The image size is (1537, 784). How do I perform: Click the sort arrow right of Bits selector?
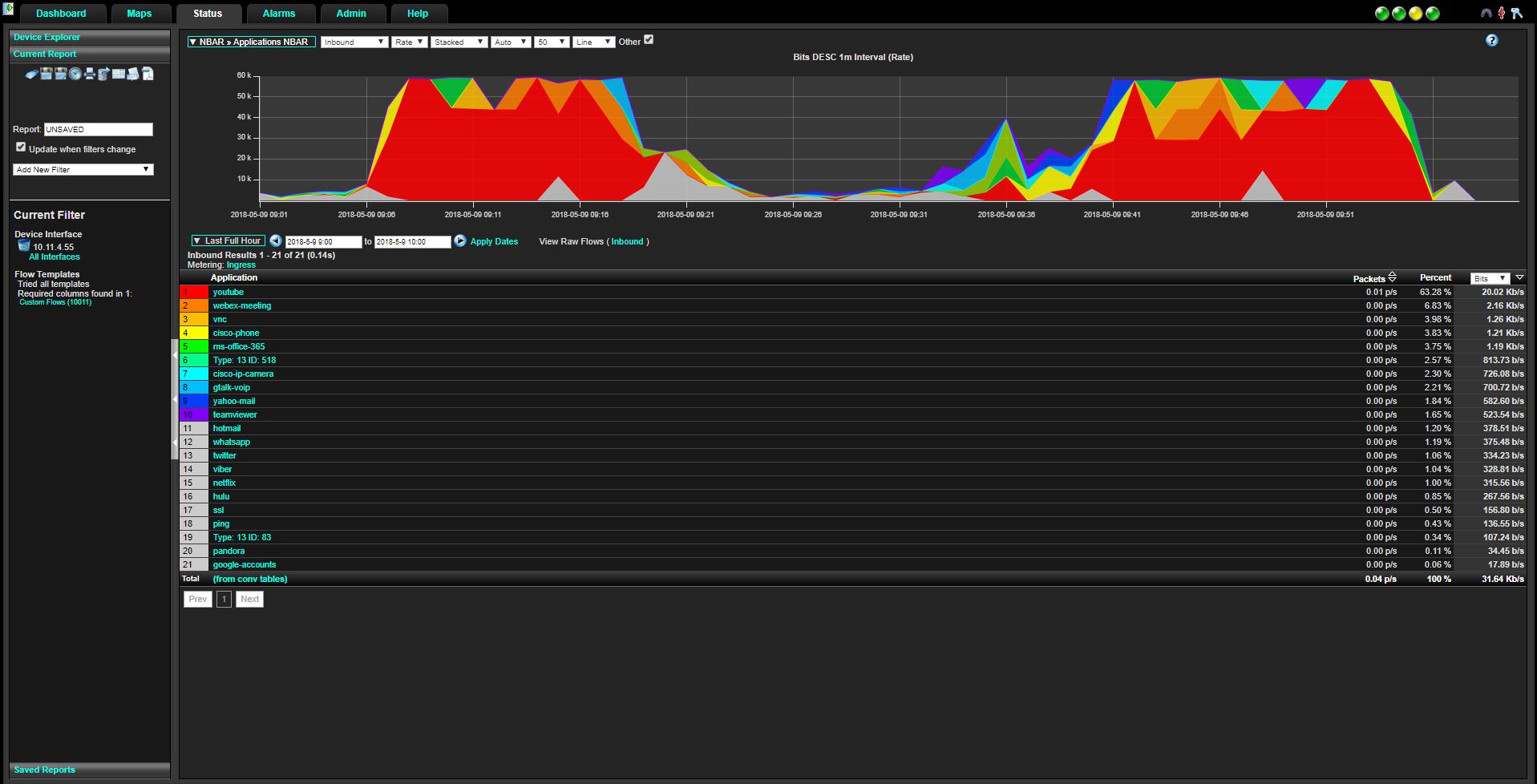pyautogui.click(x=1519, y=277)
